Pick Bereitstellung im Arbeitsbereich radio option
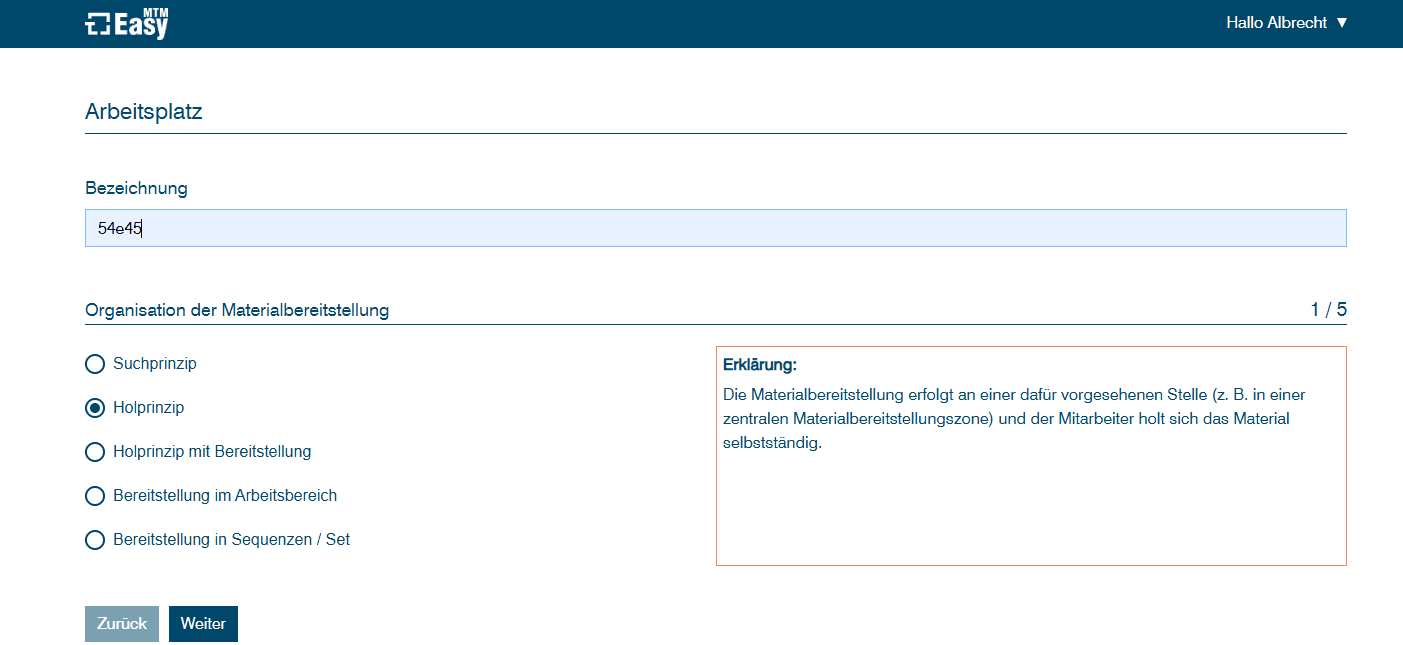The height and width of the screenshot is (645, 1403). click(95, 496)
